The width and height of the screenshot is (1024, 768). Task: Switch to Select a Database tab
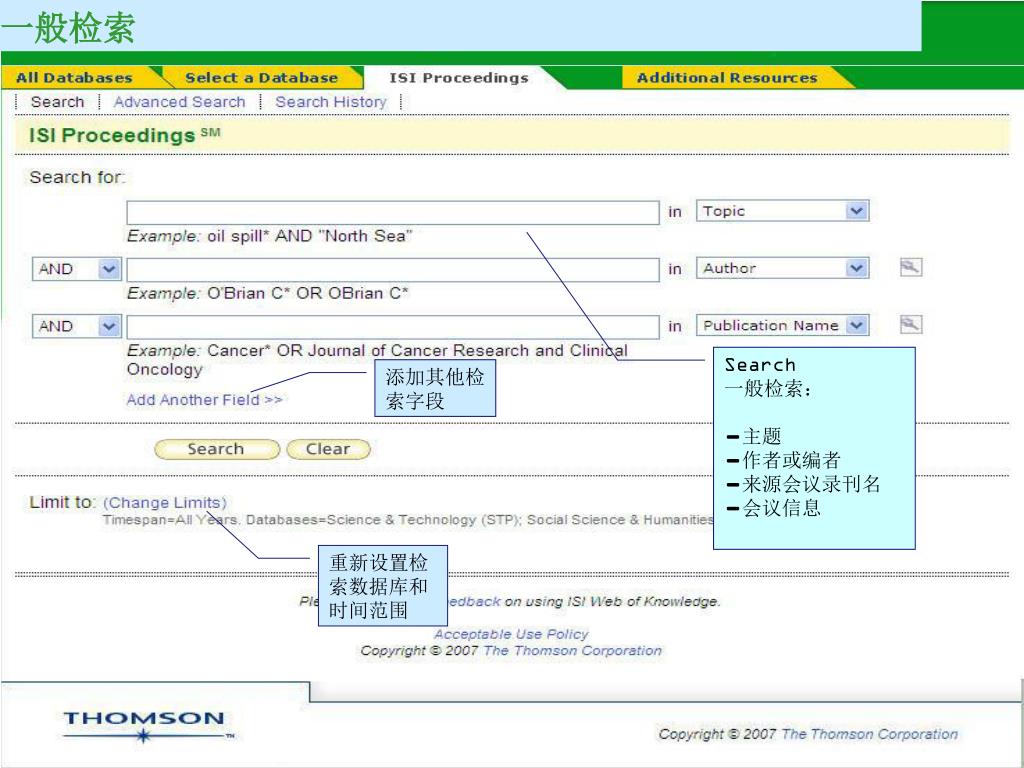click(x=261, y=78)
